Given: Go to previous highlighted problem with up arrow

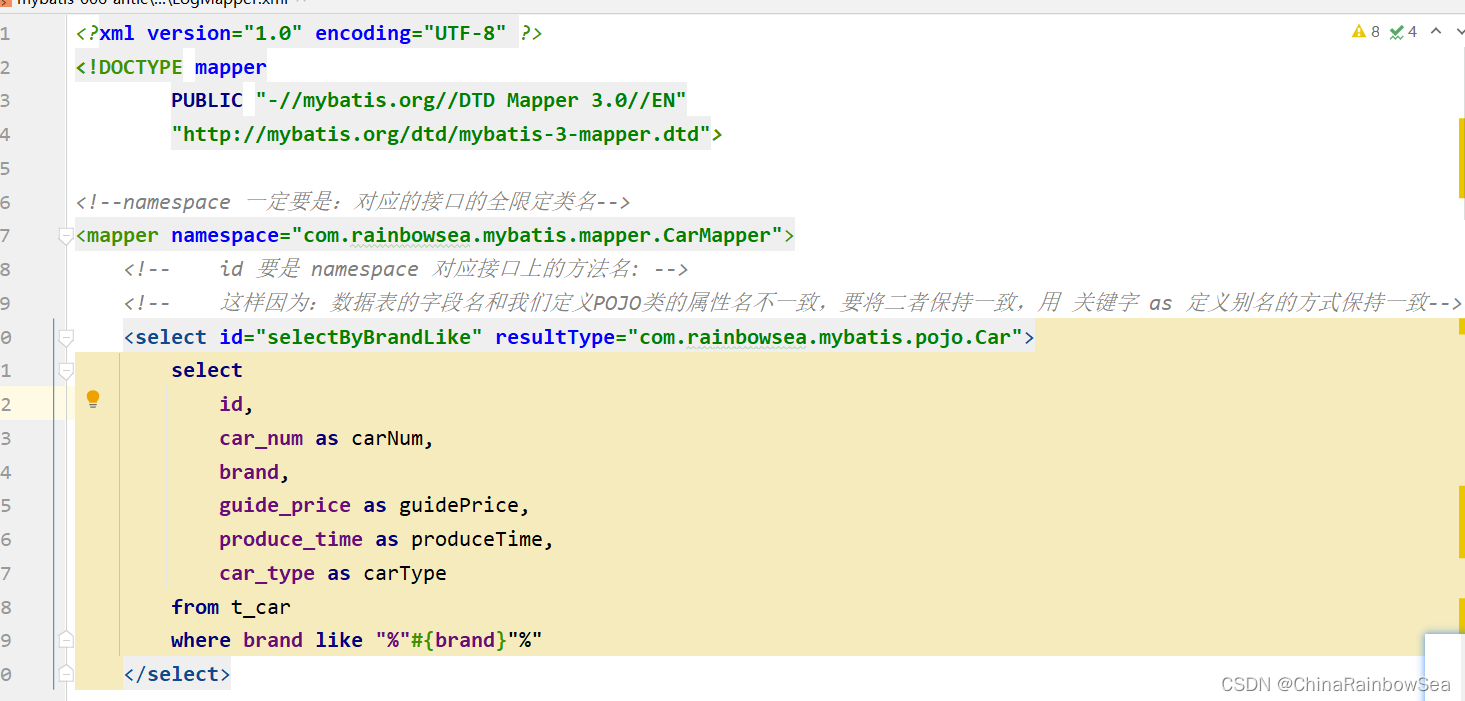Looking at the screenshot, I should [x=1436, y=32].
